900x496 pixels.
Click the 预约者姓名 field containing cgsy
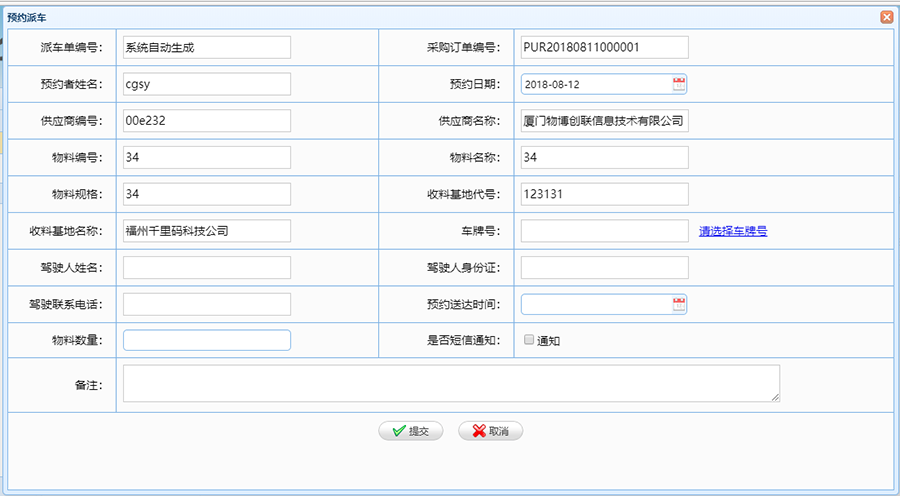click(207, 84)
